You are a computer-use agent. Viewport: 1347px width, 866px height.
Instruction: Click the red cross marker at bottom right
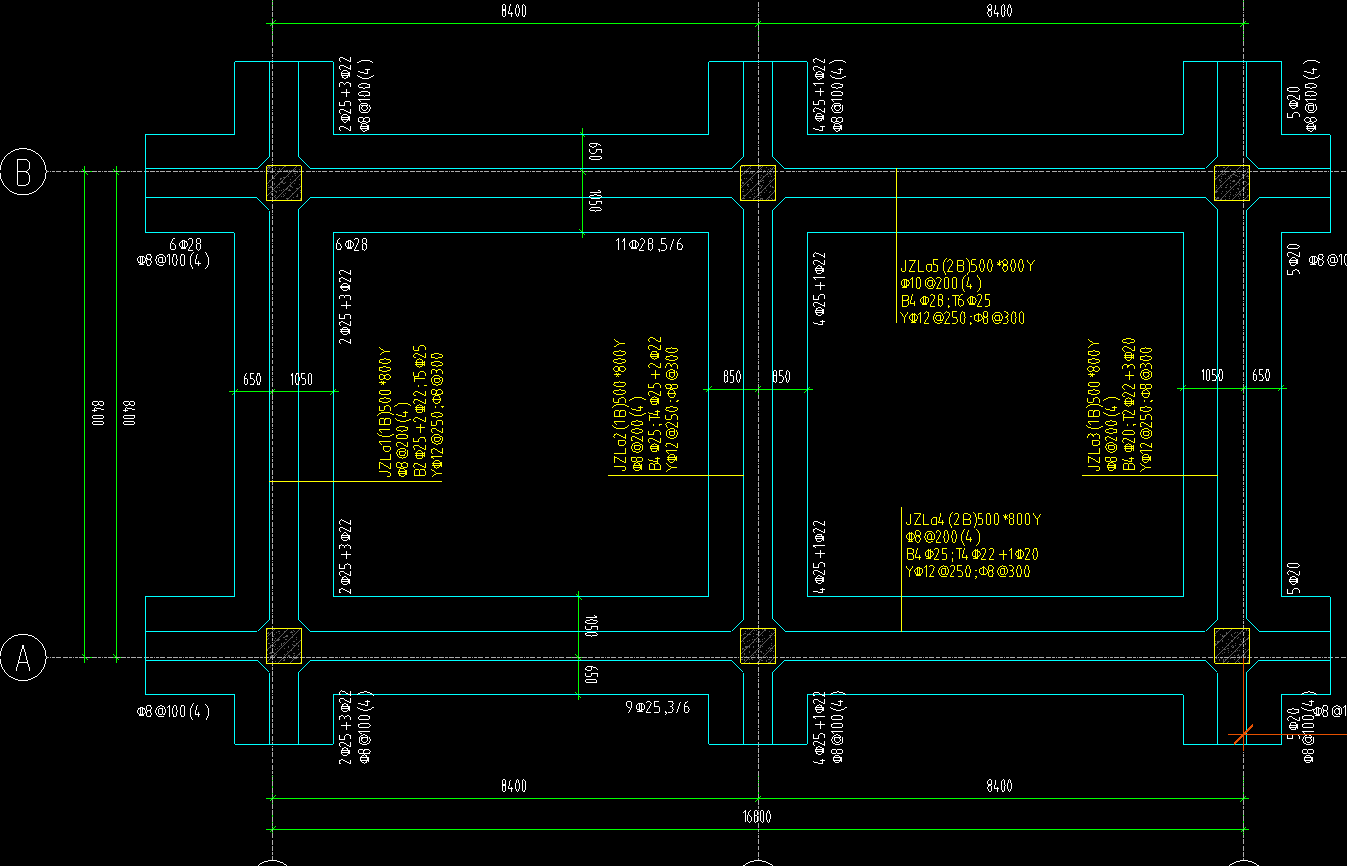(1242, 735)
